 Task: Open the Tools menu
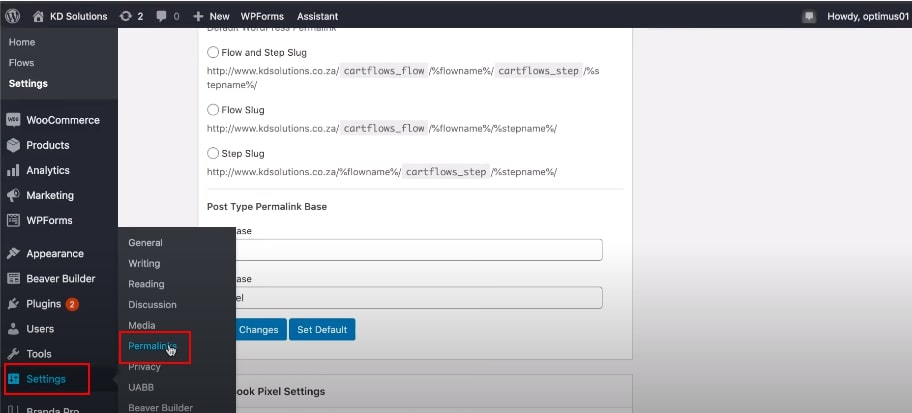click(39, 354)
